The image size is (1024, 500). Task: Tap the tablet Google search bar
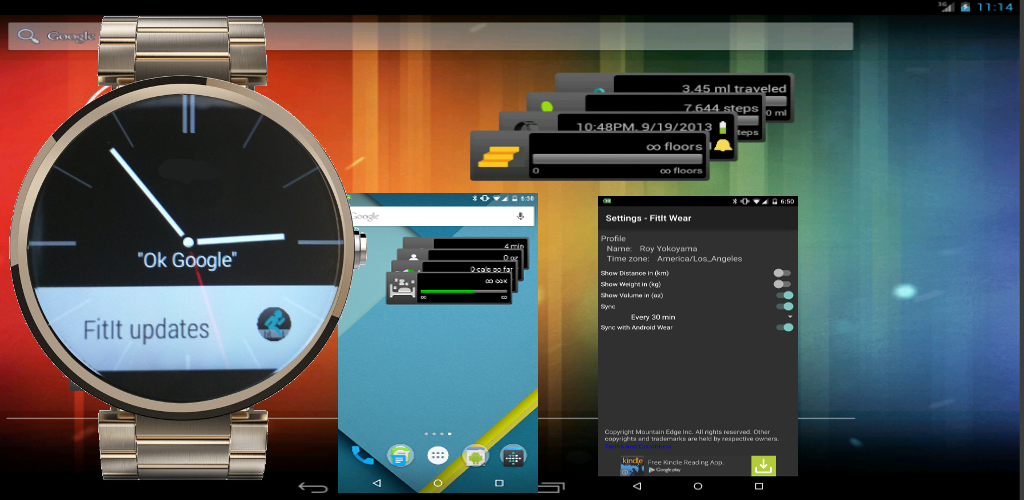(x=430, y=36)
